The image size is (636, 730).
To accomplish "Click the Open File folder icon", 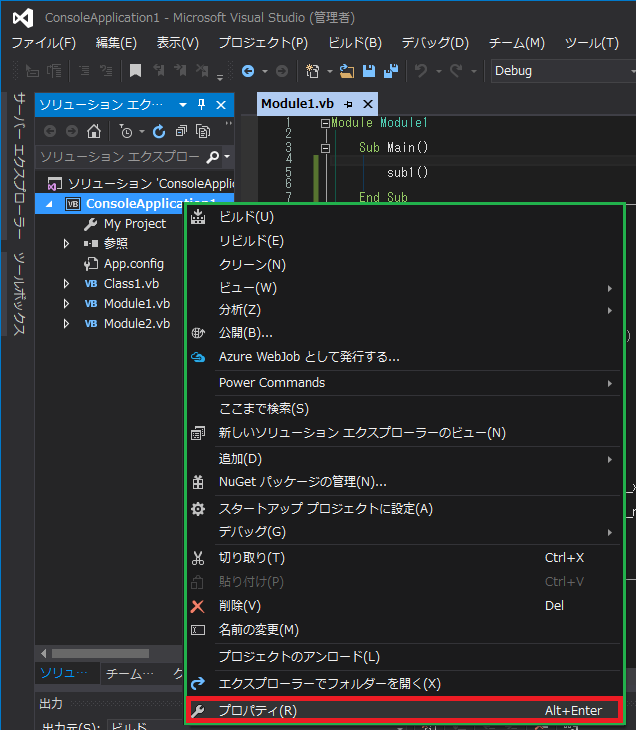I will pyautogui.click(x=347, y=71).
